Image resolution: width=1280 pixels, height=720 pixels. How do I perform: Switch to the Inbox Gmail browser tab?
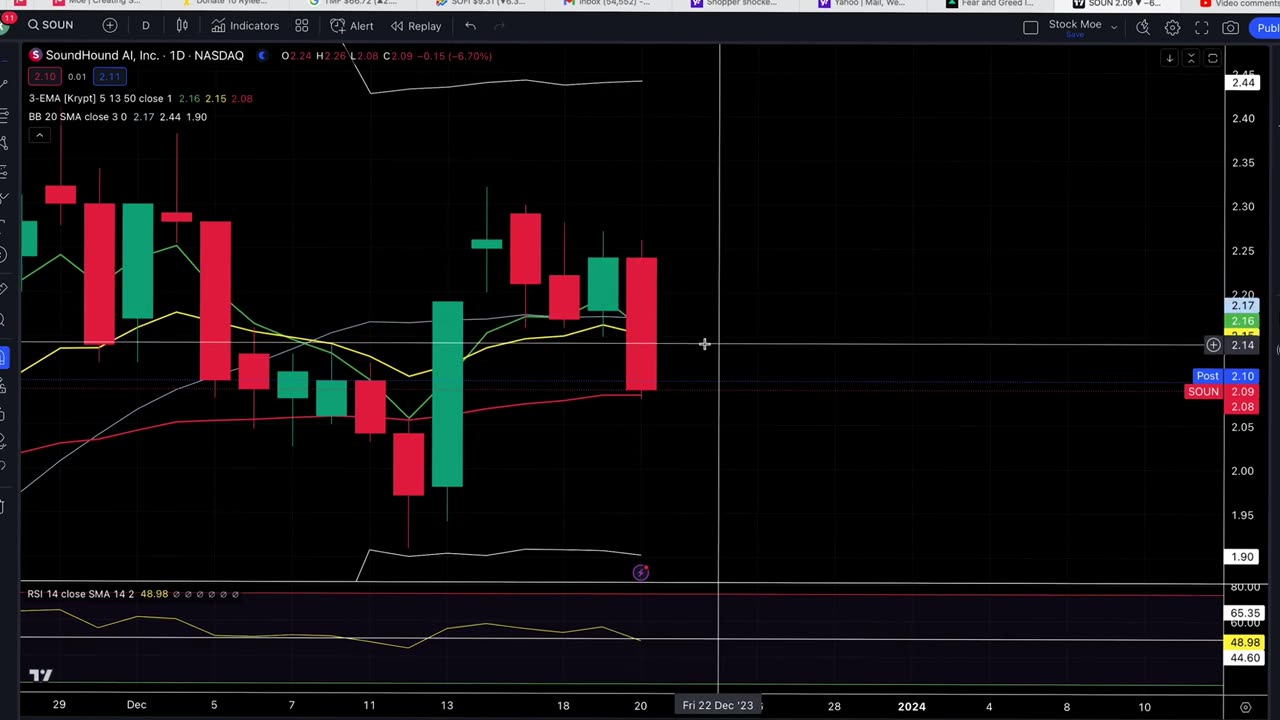[x=608, y=4]
